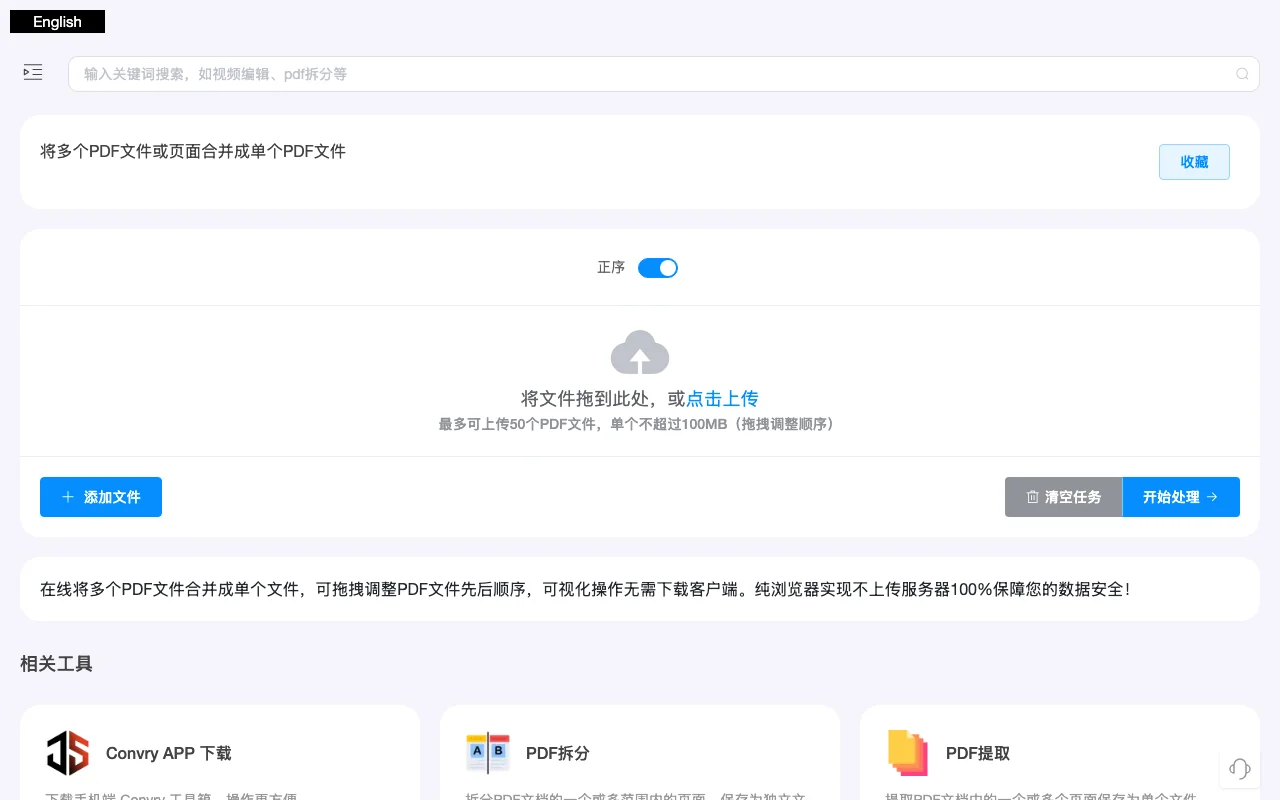
Task: Switch language to English
Action: (57, 22)
